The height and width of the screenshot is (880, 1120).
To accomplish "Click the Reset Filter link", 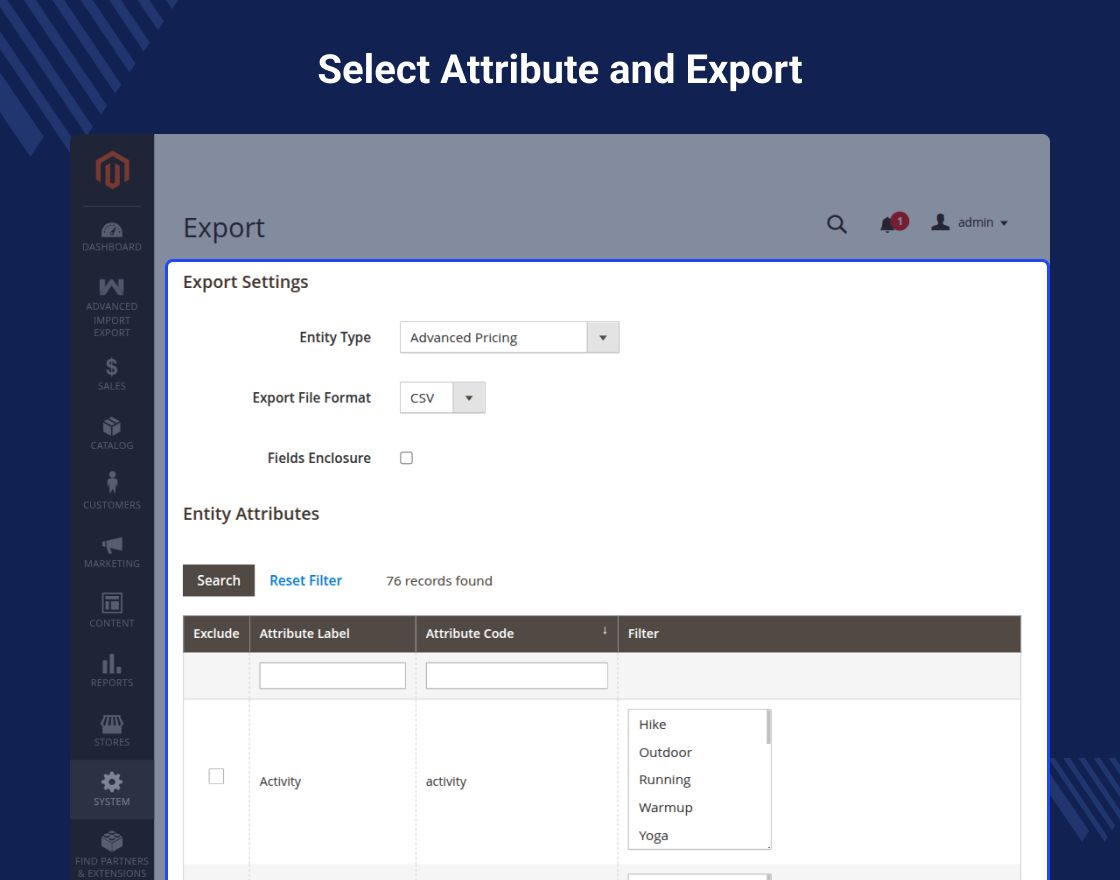I will (x=306, y=581).
